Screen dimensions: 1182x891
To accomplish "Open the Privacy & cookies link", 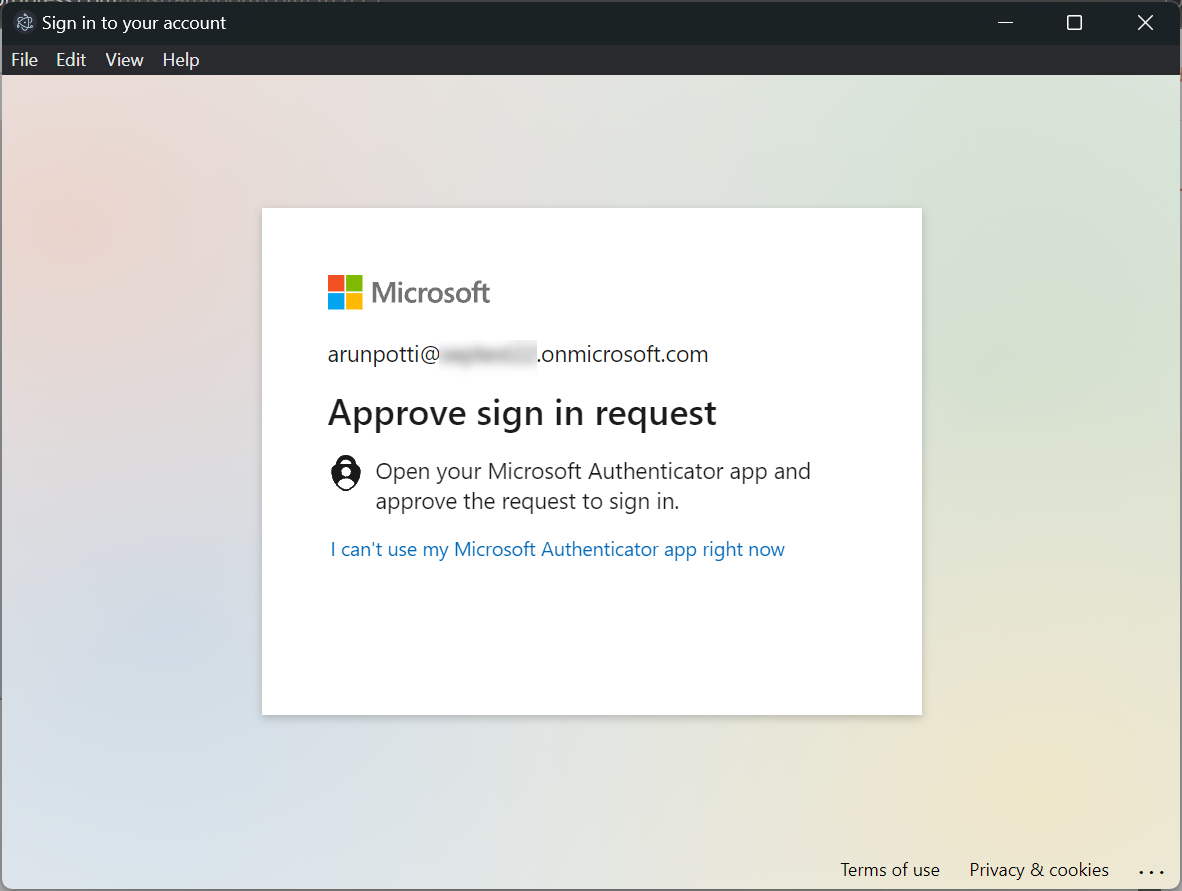I will coord(1039,870).
